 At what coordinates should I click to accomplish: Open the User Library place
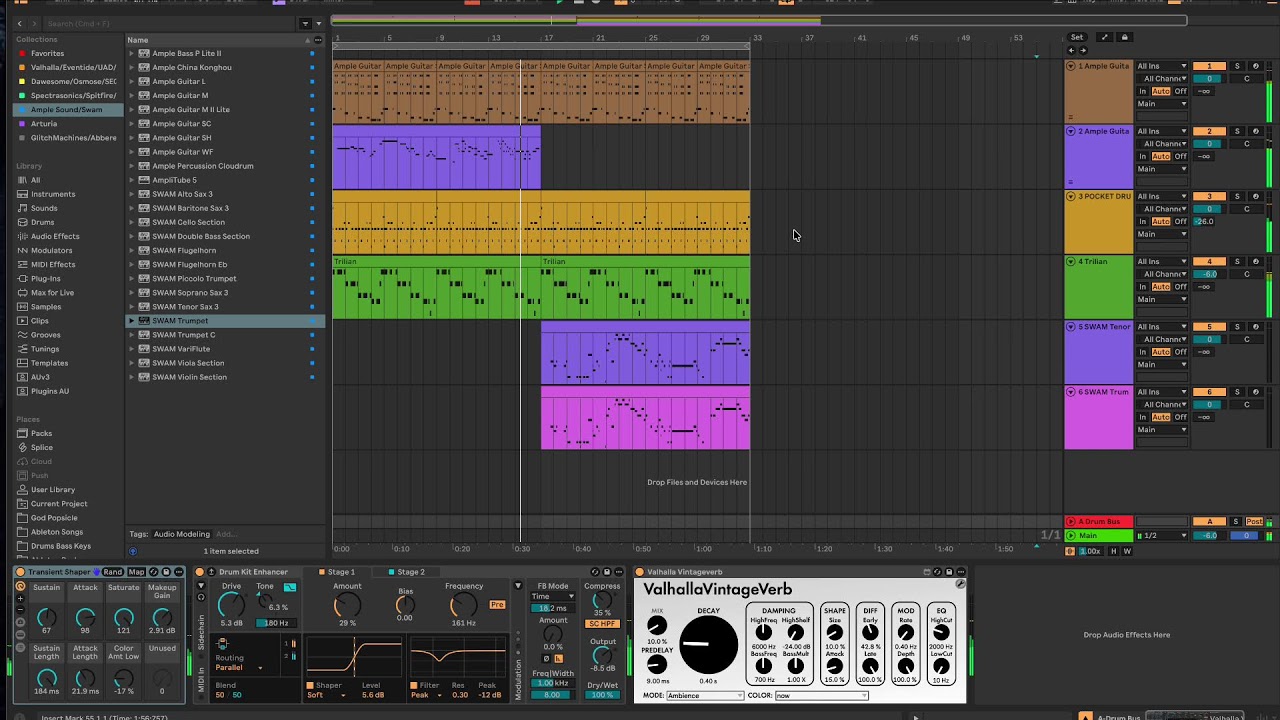[x=52, y=489]
